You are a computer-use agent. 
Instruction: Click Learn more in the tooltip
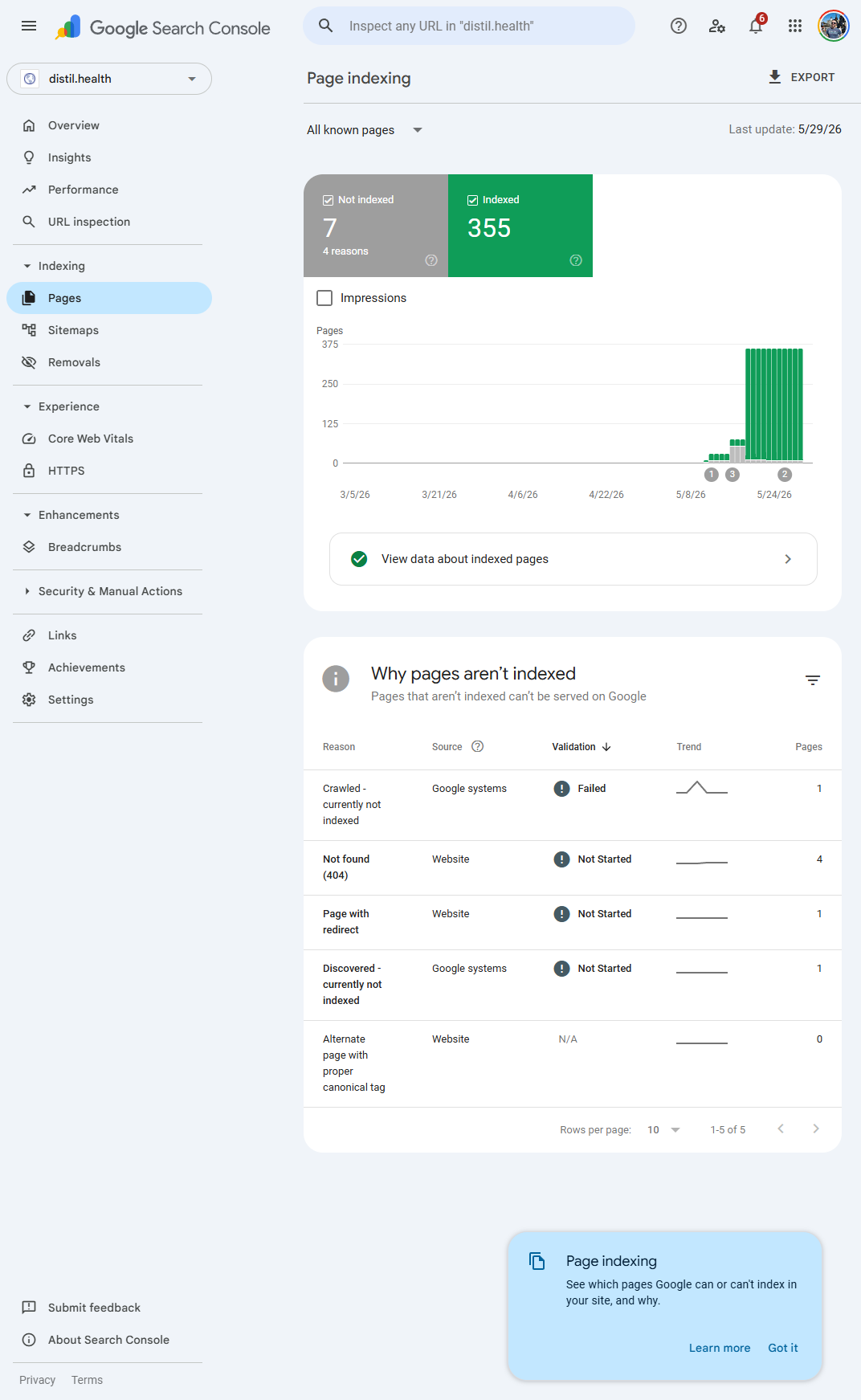pyautogui.click(x=720, y=1348)
